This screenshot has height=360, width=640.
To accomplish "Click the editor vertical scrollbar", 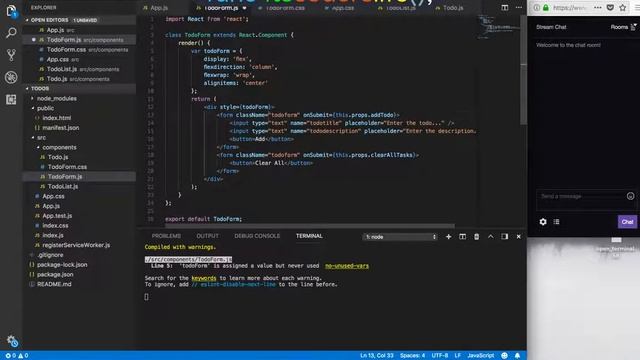I will pyautogui.click(x=523, y=69).
